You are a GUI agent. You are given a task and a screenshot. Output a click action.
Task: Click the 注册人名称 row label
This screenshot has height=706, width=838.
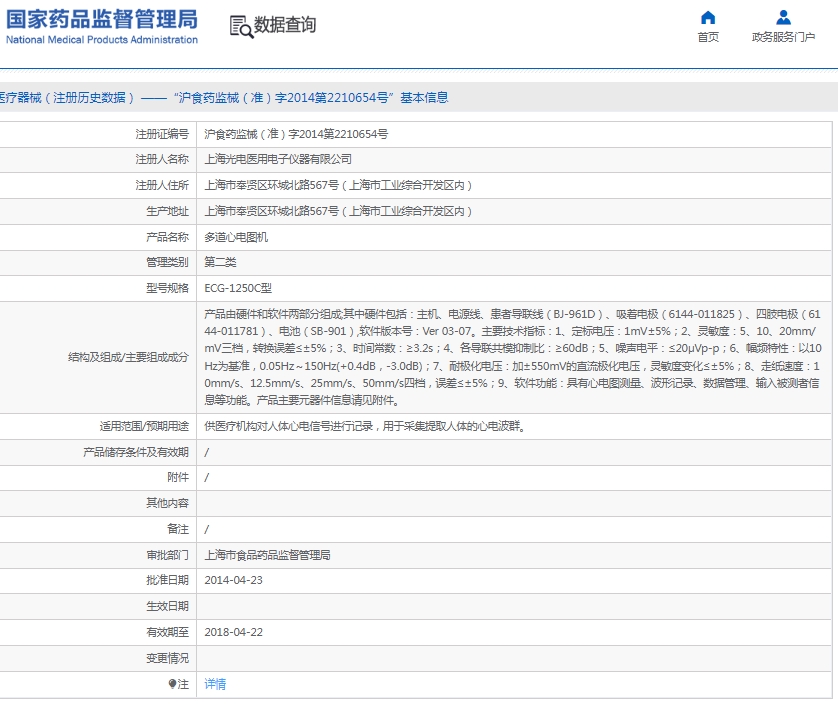162,159
